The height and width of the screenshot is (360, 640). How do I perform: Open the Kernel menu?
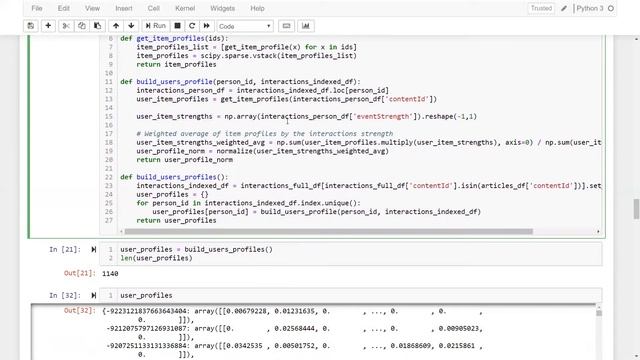tap(185, 8)
